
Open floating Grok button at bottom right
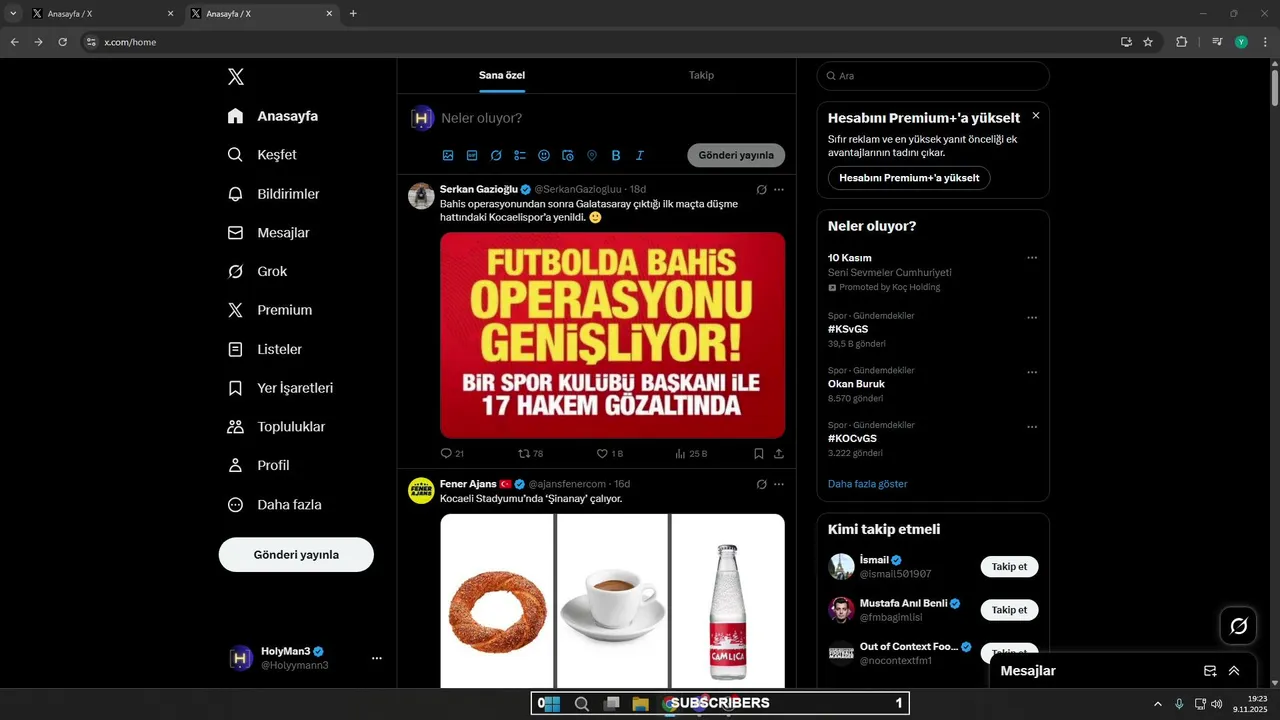[x=1238, y=626]
